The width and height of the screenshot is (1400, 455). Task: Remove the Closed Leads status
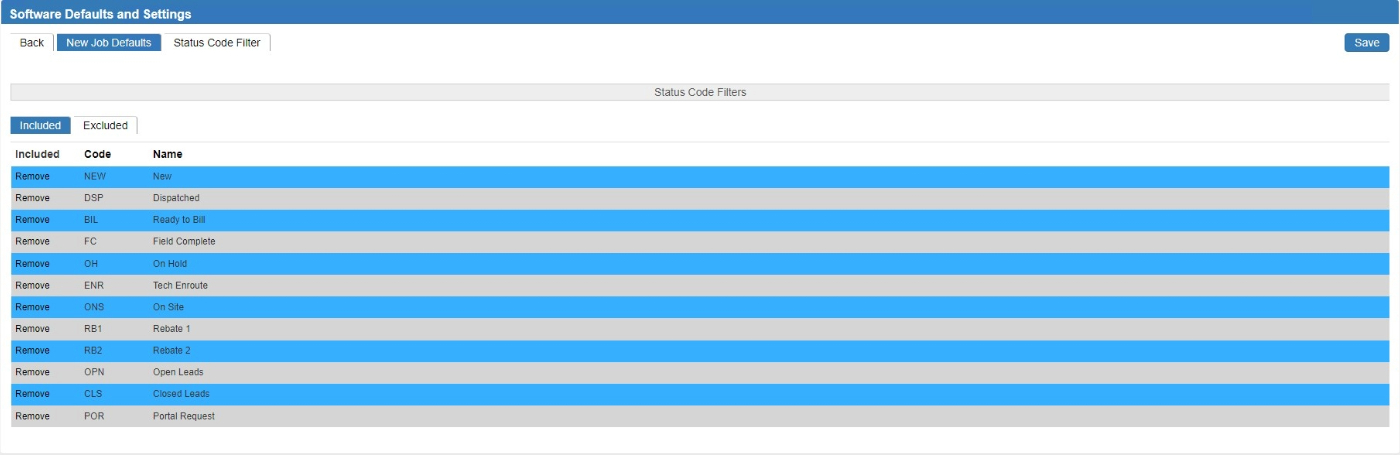33,394
